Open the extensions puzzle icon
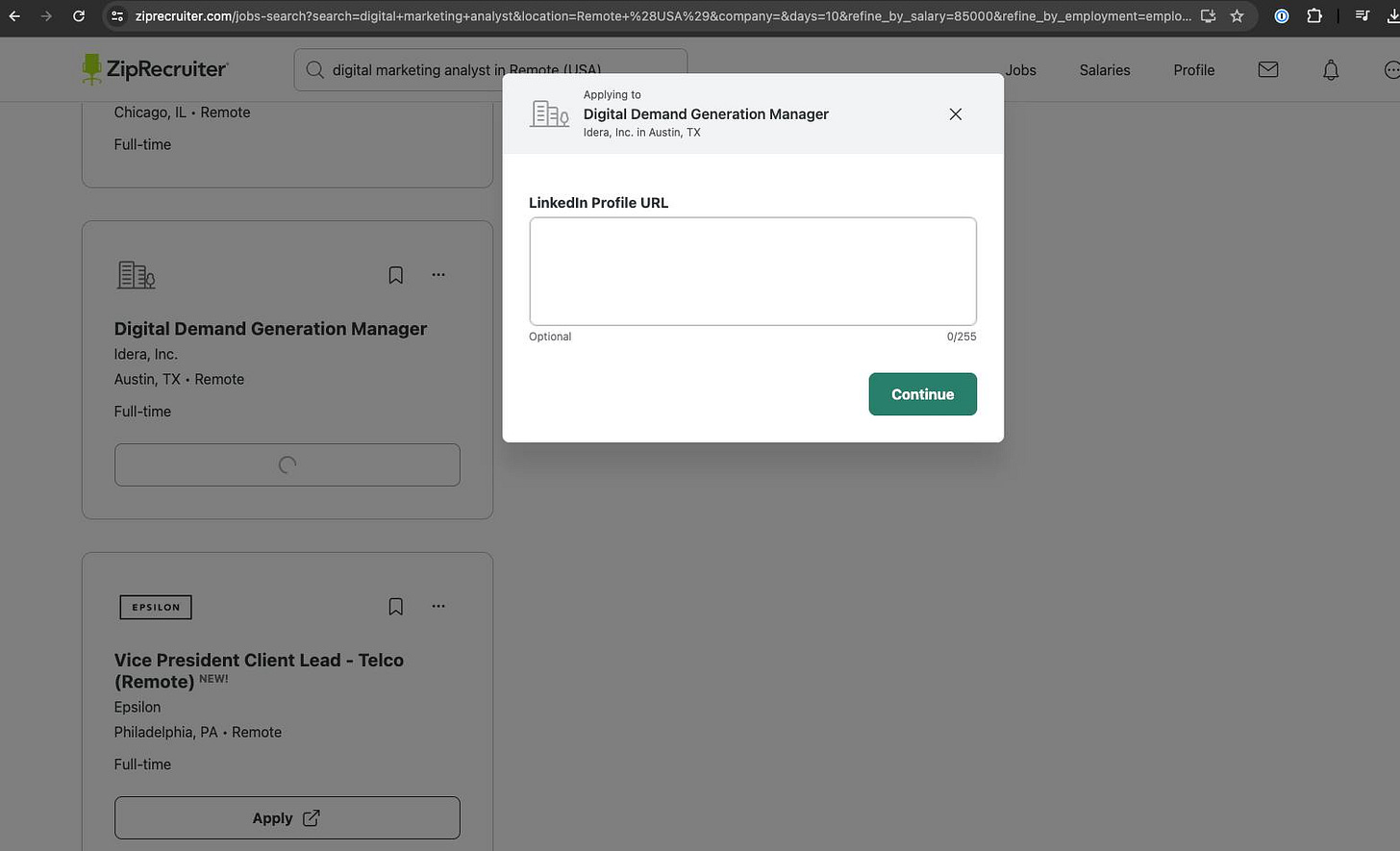This screenshot has height=851, width=1400. (x=1314, y=16)
